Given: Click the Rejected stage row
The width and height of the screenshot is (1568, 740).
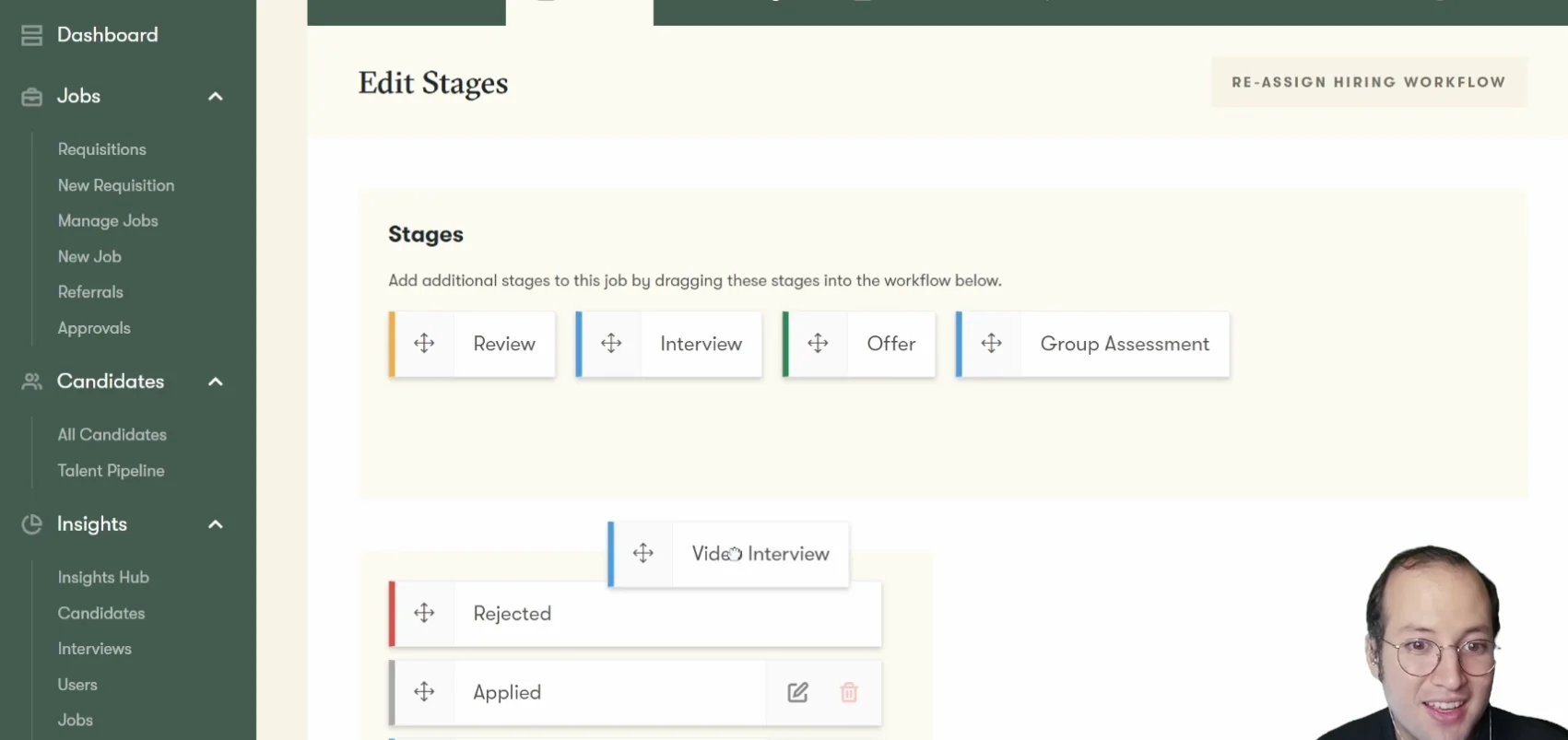Looking at the screenshot, I should point(635,614).
